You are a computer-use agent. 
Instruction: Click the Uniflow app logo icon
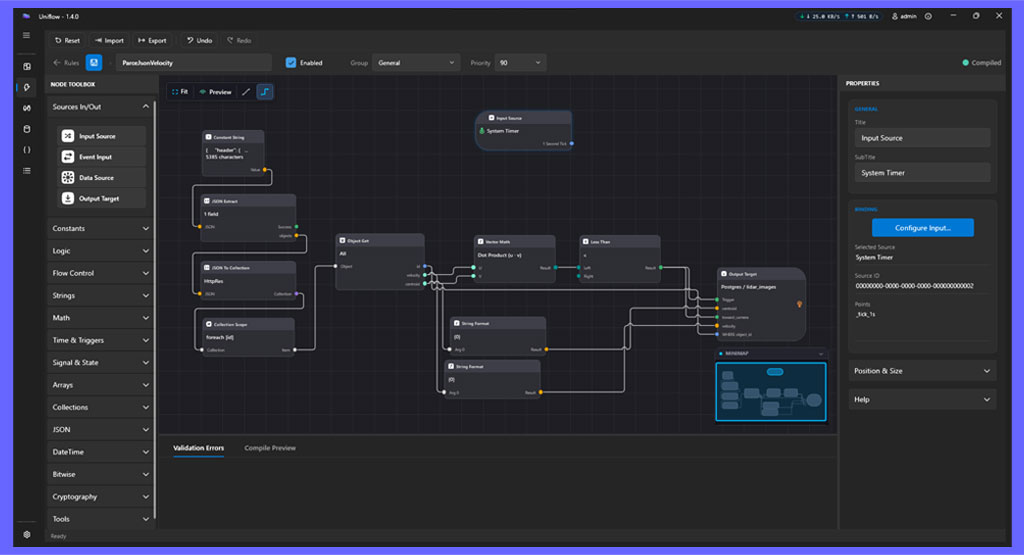tap(26, 16)
